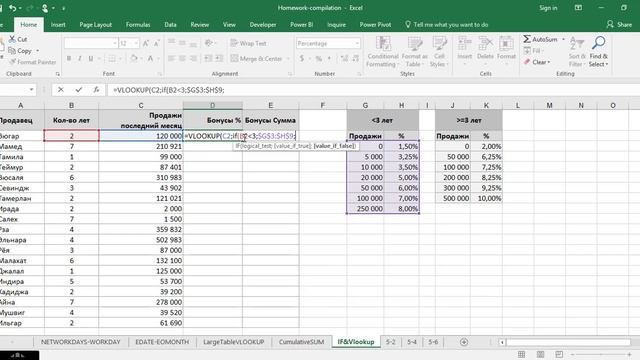Open Fill options
Screen dimensions: 640x360
point(533,51)
